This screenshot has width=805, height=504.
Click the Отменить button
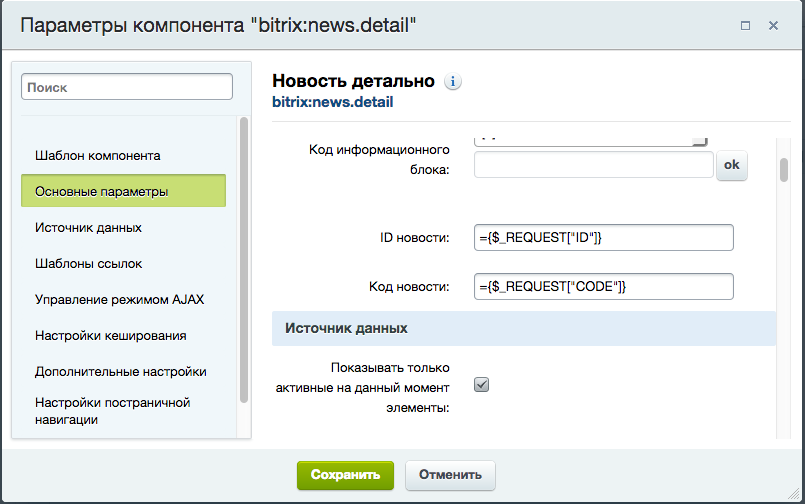[x=450, y=475]
